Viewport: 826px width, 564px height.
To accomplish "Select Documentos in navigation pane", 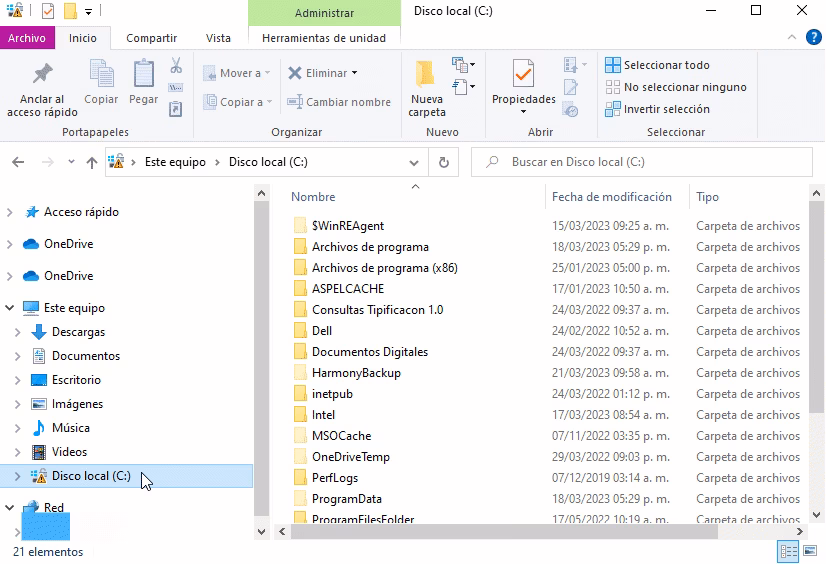I will pos(85,356).
